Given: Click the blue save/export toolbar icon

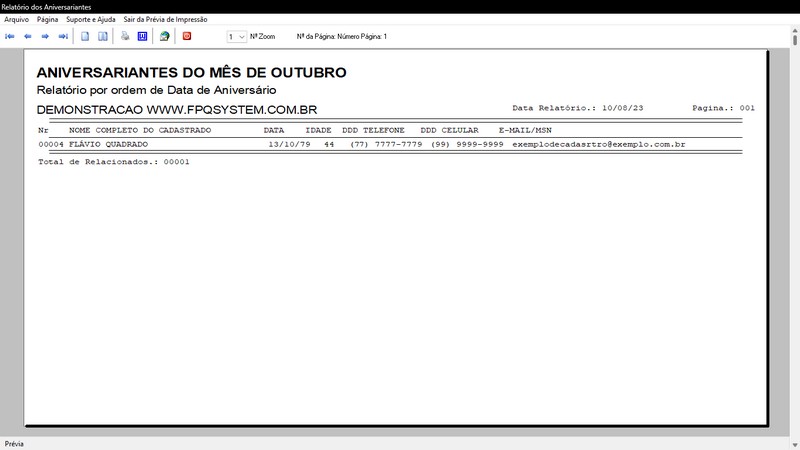Looking at the screenshot, I should click(x=142, y=36).
